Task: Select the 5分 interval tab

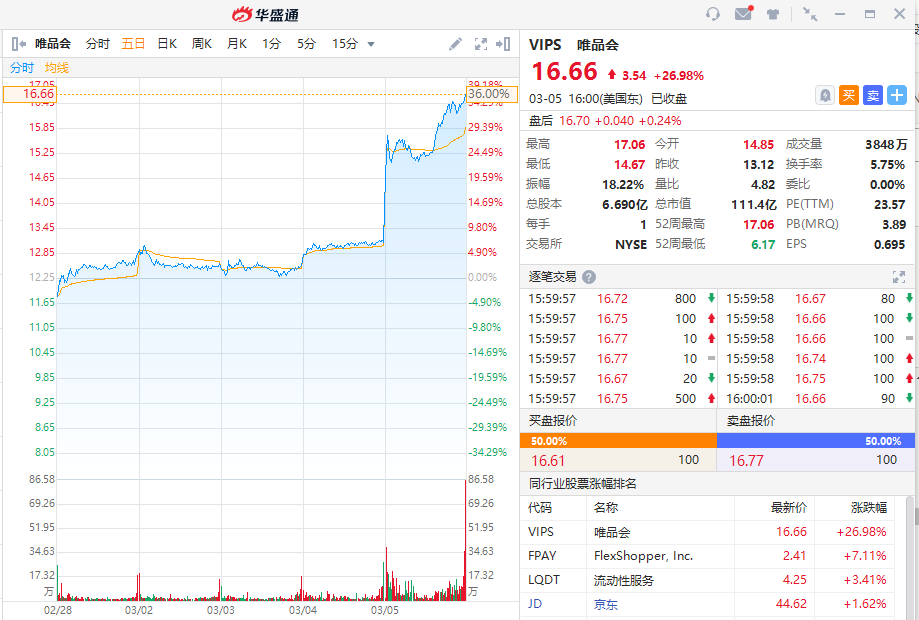Action: click(x=306, y=44)
